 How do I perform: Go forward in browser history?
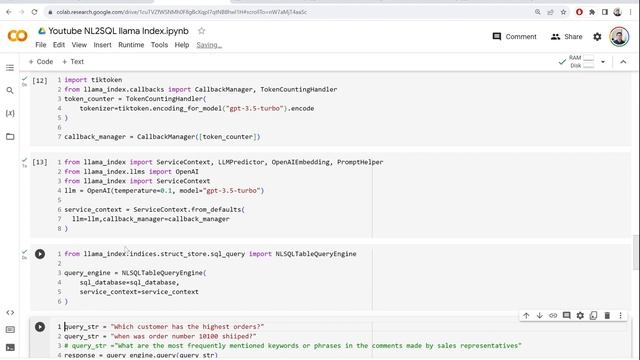pyautogui.click(x=21, y=12)
